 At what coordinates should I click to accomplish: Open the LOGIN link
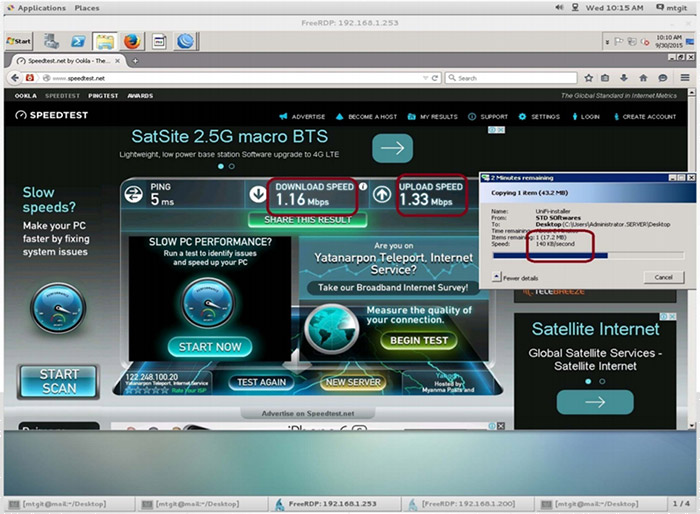[x=586, y=117]
